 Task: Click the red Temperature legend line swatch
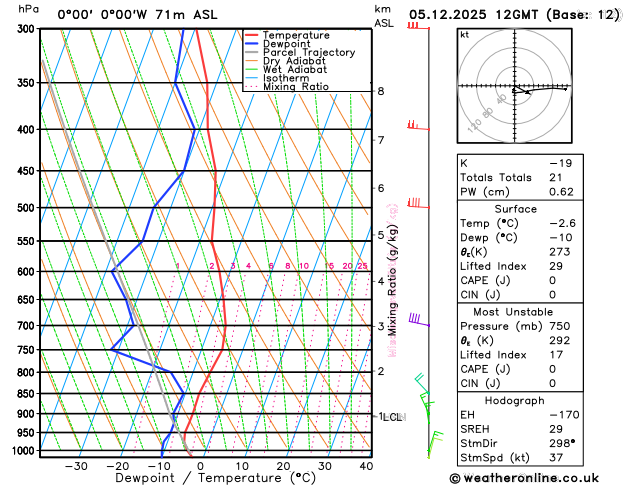[252, 35]
